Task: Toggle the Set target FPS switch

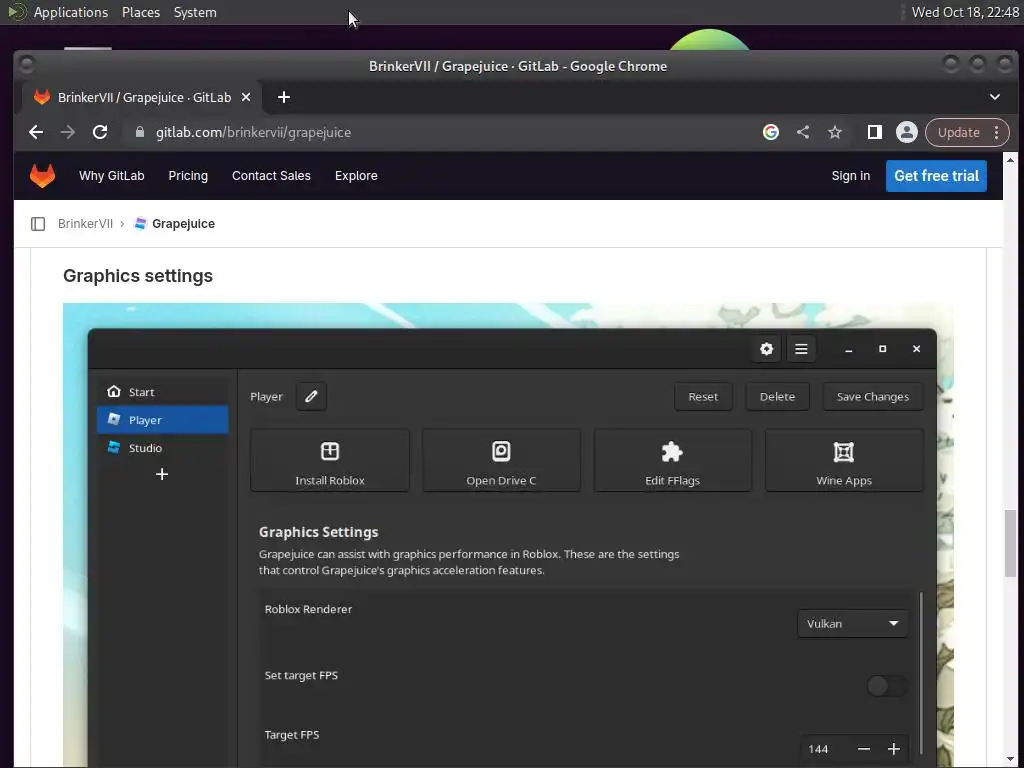Action: tap(887, 686)
